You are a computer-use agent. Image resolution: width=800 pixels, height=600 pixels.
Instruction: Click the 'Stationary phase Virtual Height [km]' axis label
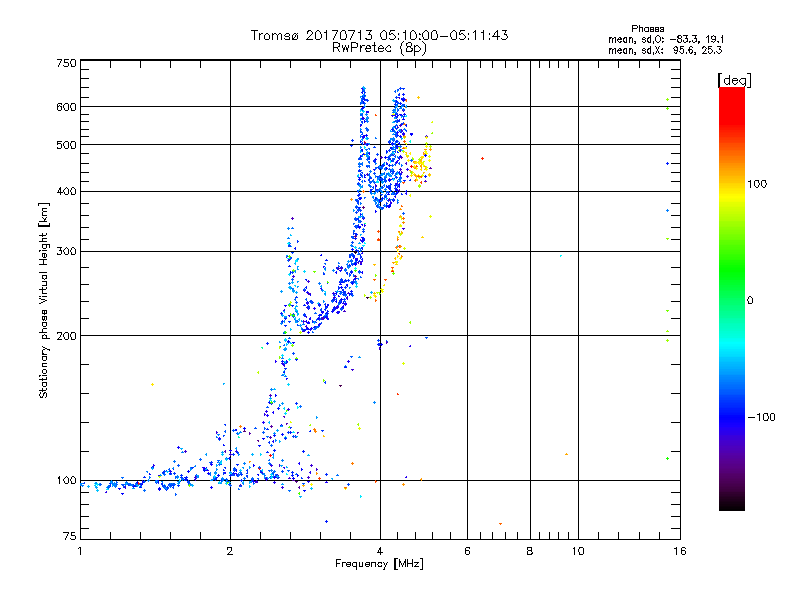pyautogui.click(x=44, y=300)
